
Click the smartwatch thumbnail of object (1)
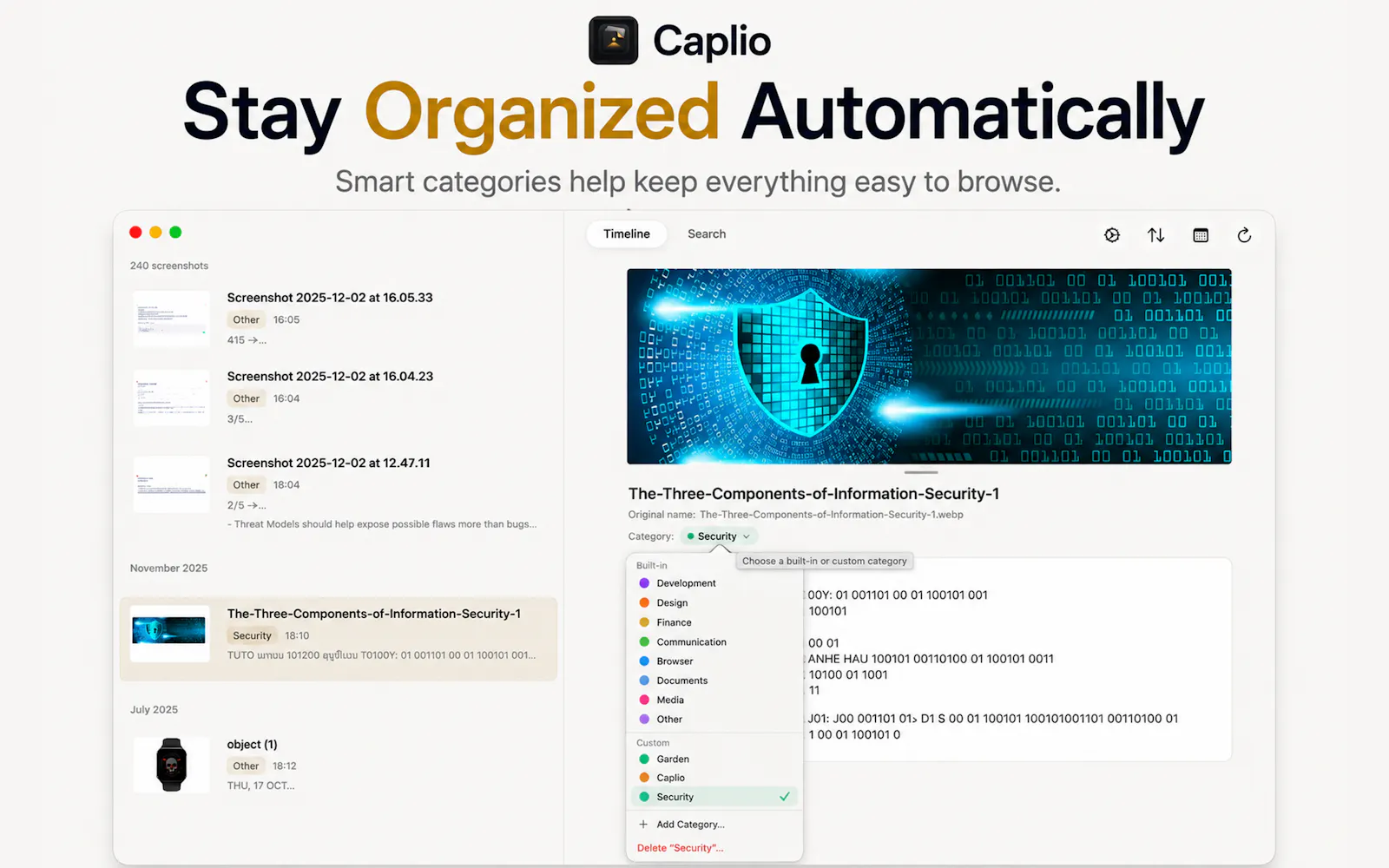[171, 765]
